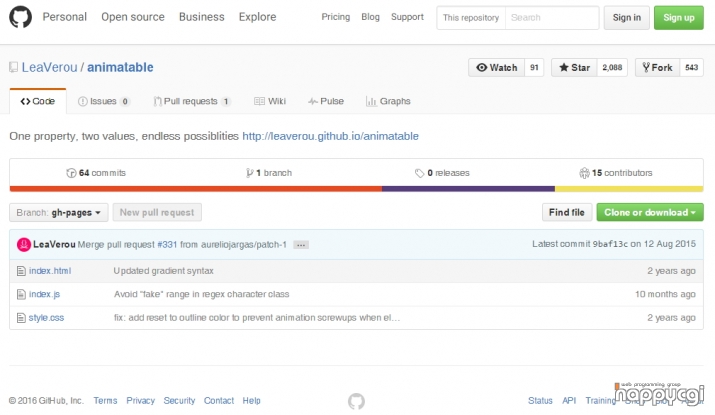
Task: Open the footer Status link
Action: [x=540, y=400]
